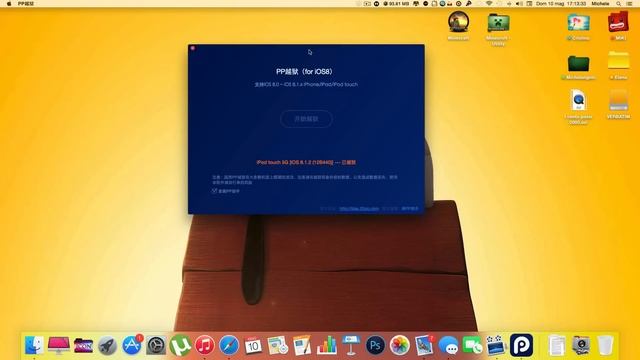The width and height of the screenshot is (640, 360).
Task: Open FaceTime from the dock
Action: (x=472, y=346)
